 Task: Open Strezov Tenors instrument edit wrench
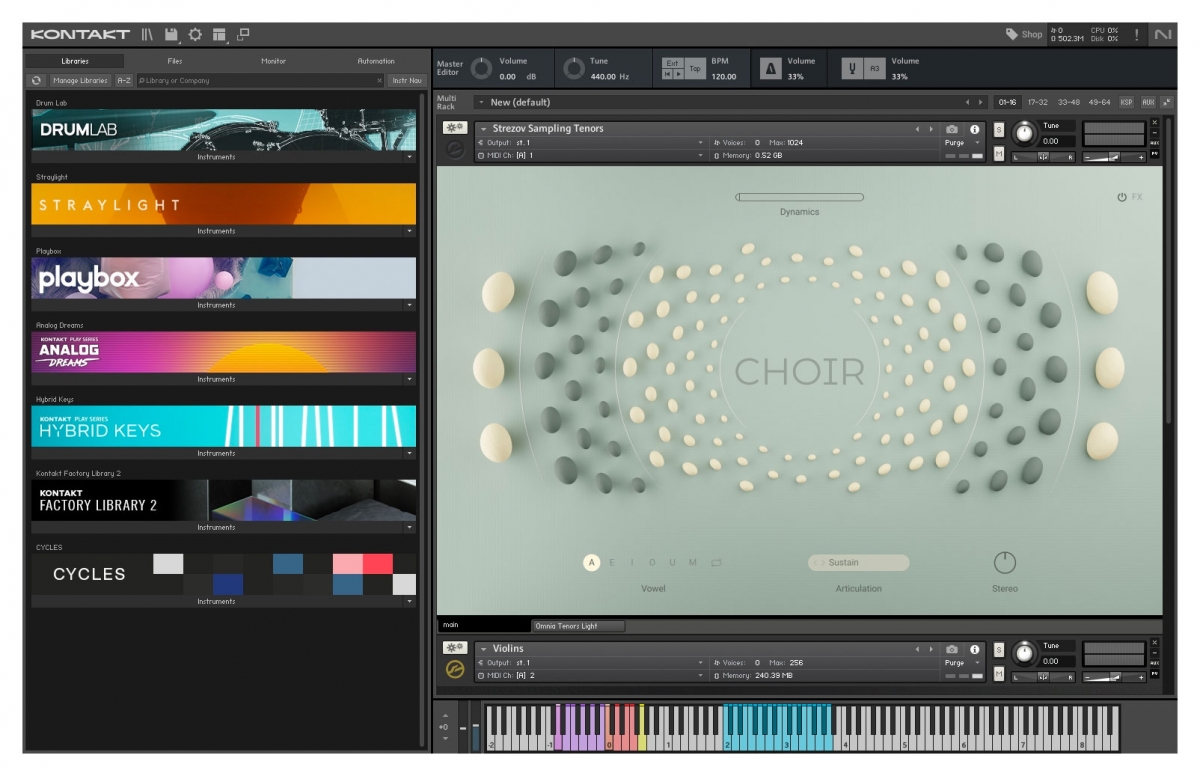(x=455, y=128)
